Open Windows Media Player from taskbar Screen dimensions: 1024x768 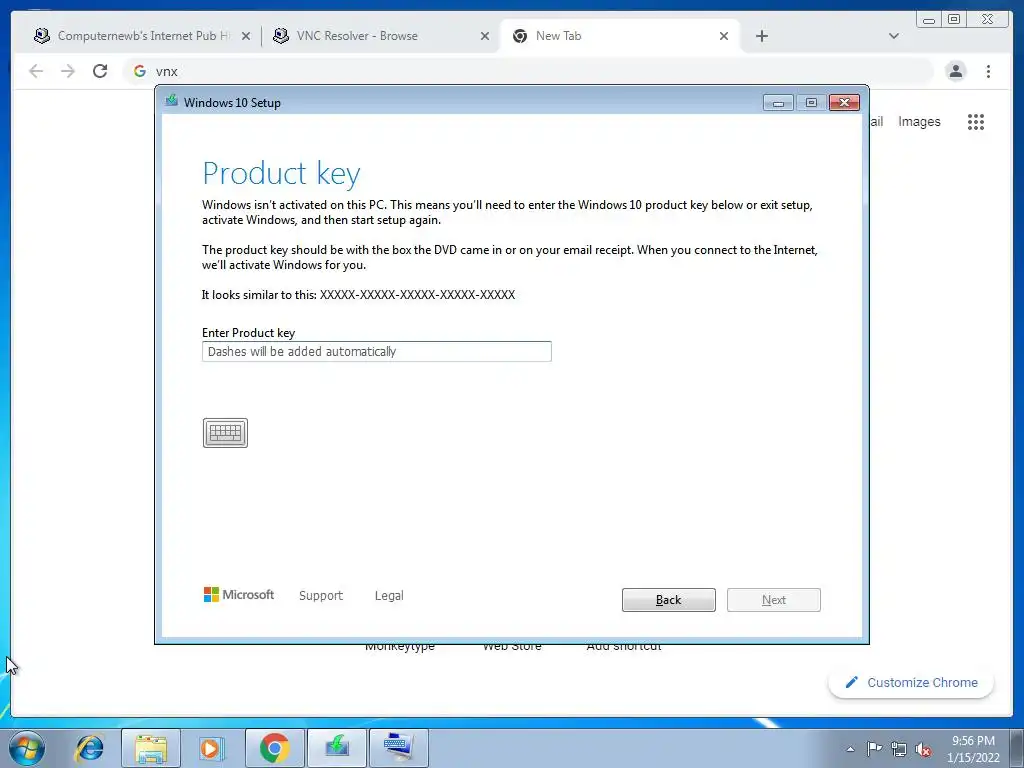click(x=212, y=748)
